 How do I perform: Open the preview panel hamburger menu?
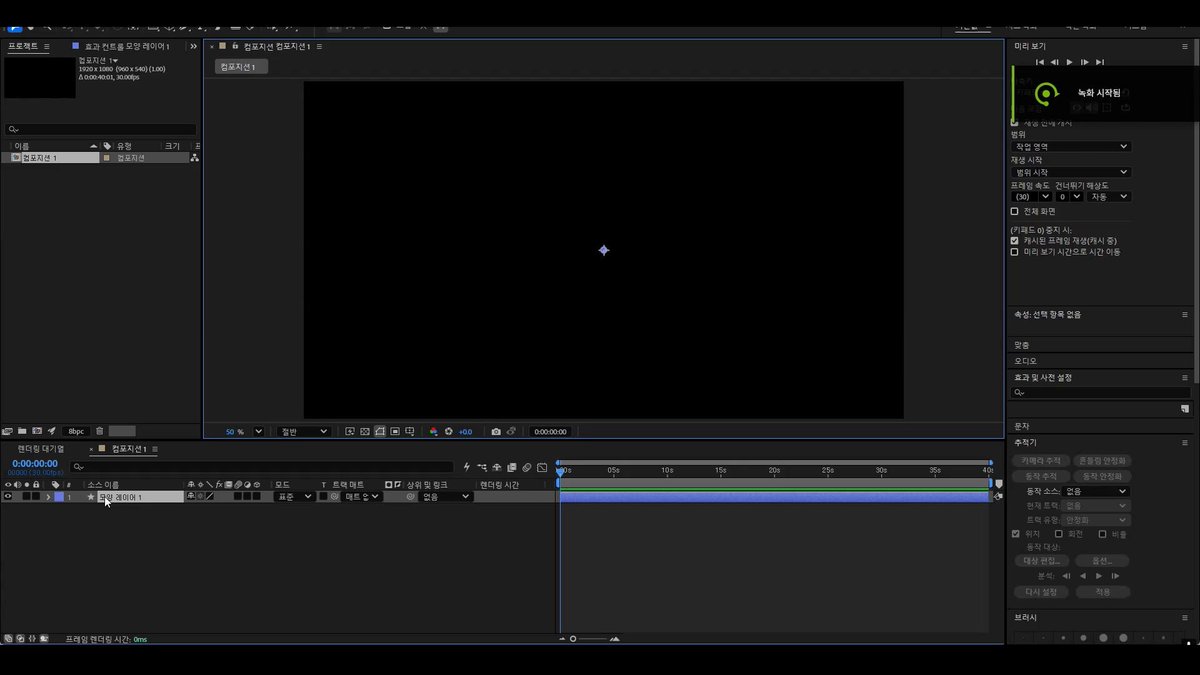[1185, 46]
